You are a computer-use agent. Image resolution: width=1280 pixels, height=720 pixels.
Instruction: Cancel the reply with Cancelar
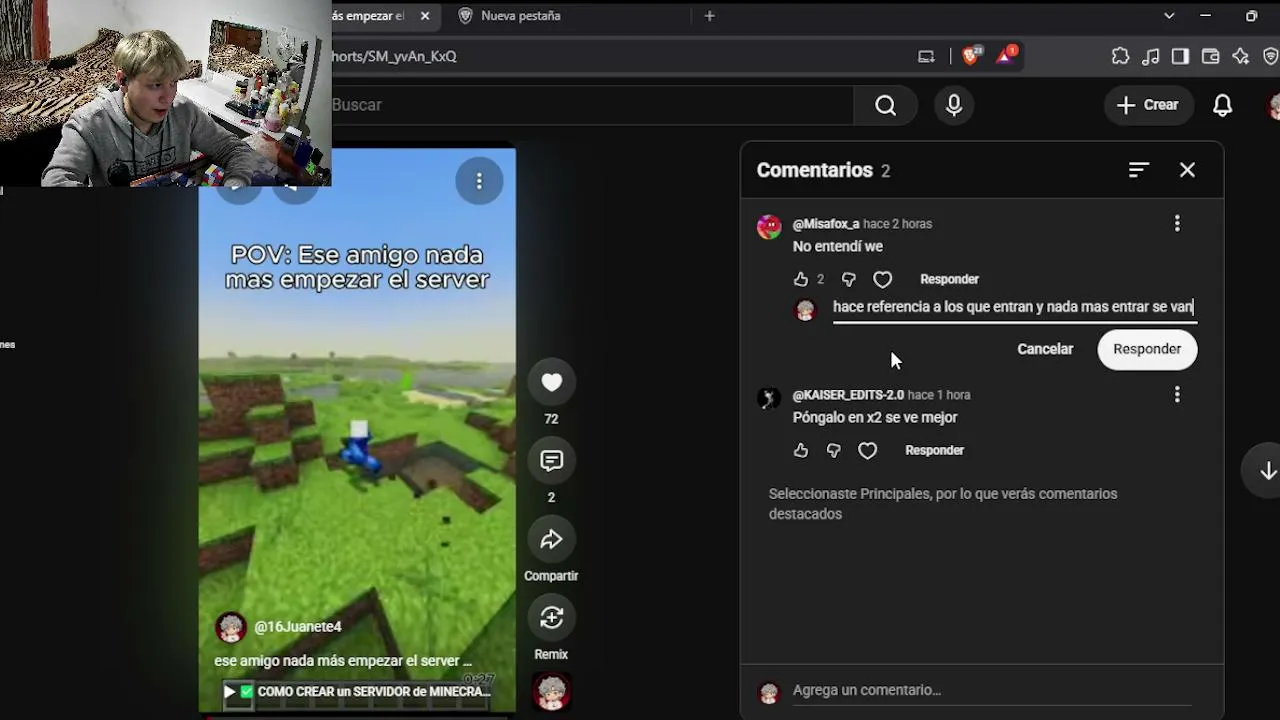(1045, 349)
